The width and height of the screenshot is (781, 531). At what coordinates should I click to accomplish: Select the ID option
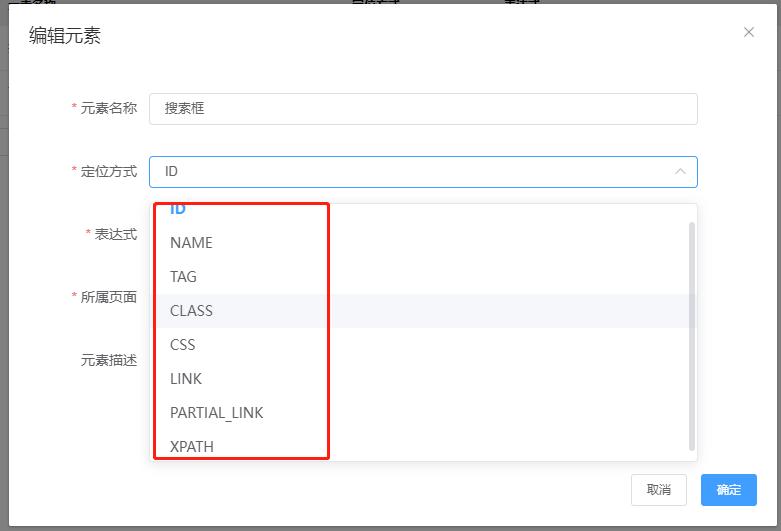coord(178,210)
